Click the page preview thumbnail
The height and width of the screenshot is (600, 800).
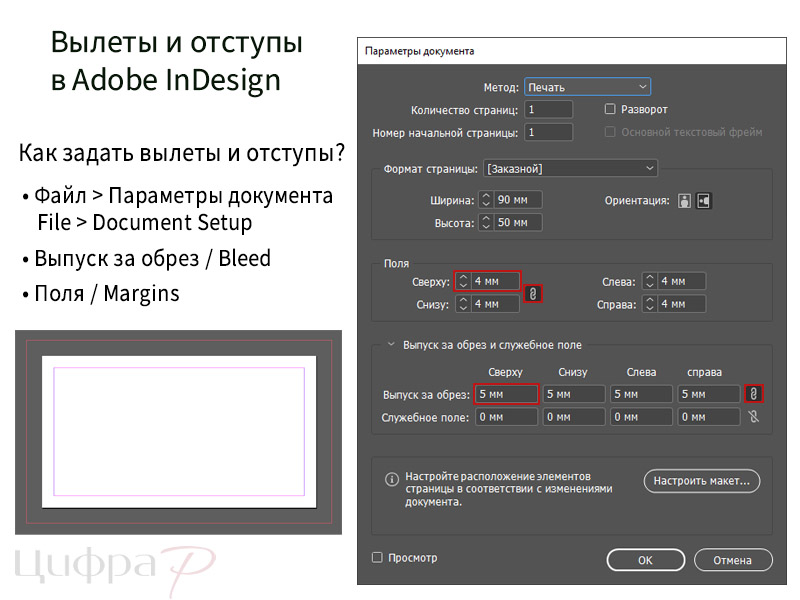click(x=179, y=432)
